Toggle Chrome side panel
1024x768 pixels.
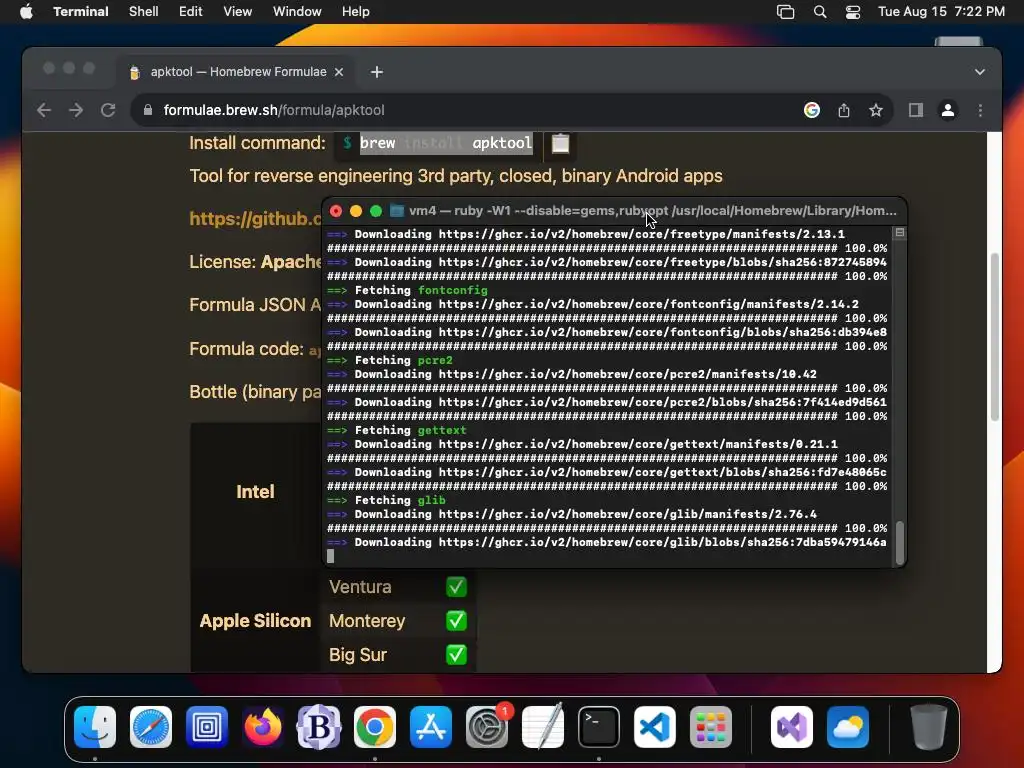[x=916, y=110]
